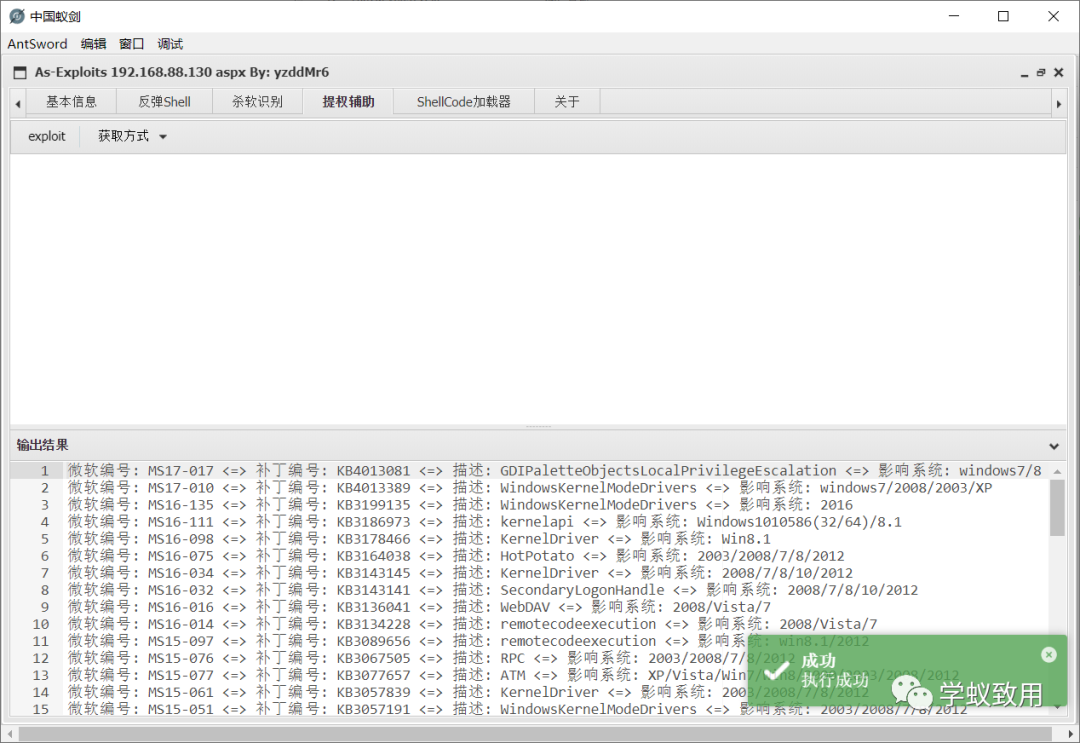This screenshot has width=1080, height=743.
Task: Open the 调试 menu
Action: tap(170, 44)
